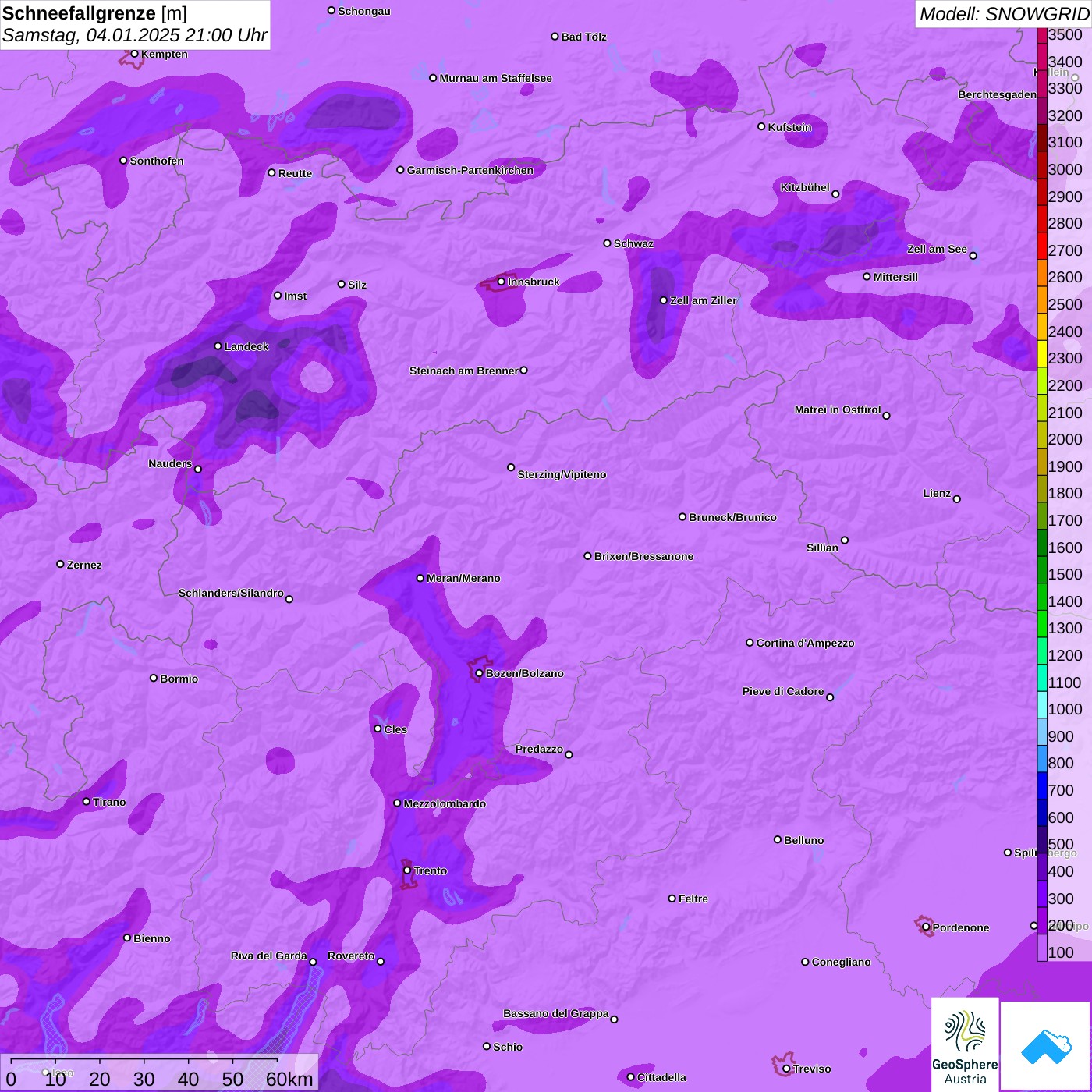1092x1092 pixels.
Task: Click the blue cloud logo icon
Action: (1046, 1047)
